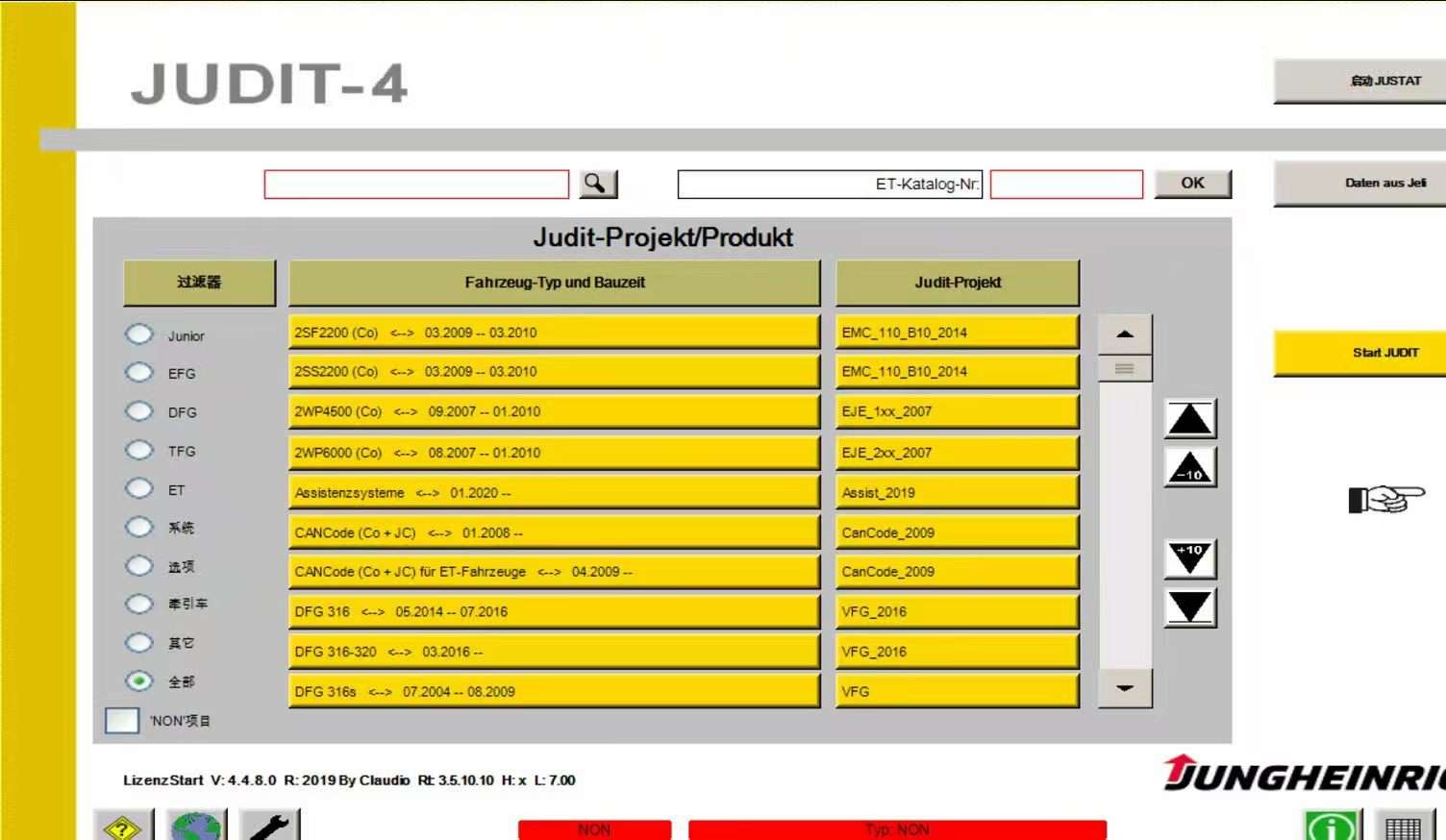Screen dimensions: 1446x840
Task: Click the Fahrzeug-Typ und Bauzeit header
Action: pyautogui.click(x=555, y=283)
